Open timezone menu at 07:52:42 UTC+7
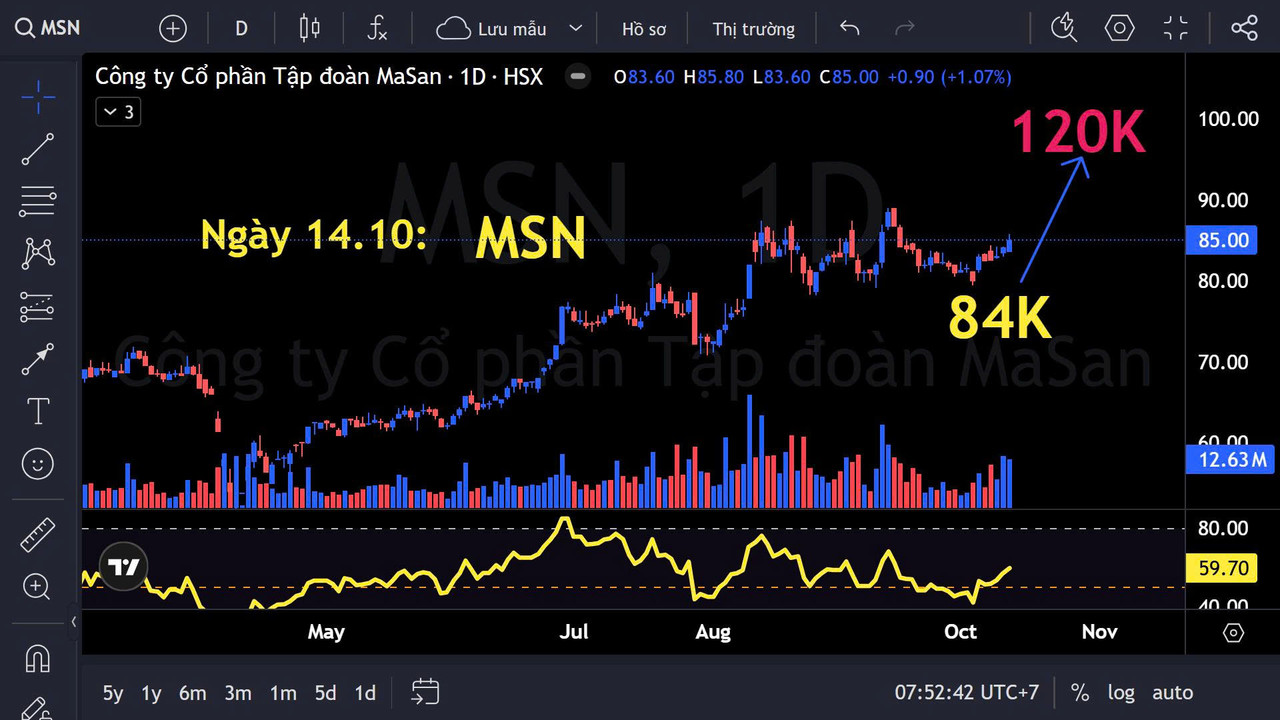Screen dimensions: 1280x720 (967, 692)
